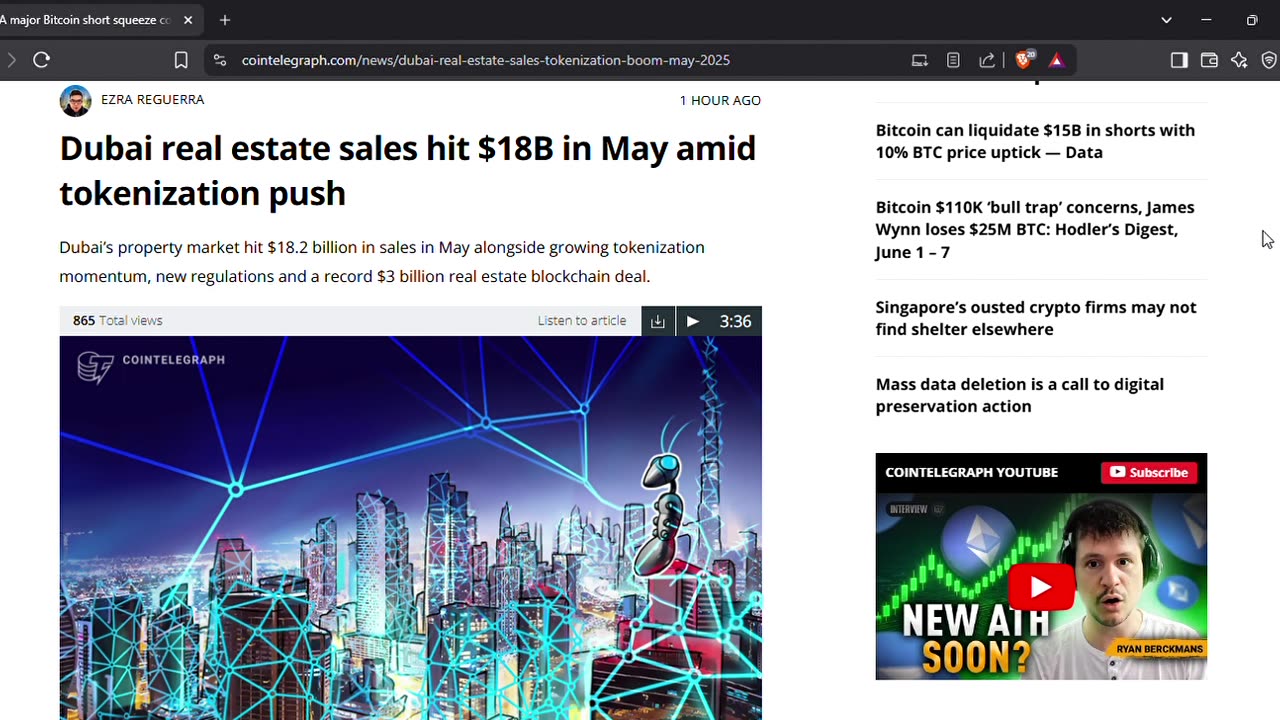This screenshot has width=1280, height=720.
Task: Download the article audio
Action: [x=657, y=321]
